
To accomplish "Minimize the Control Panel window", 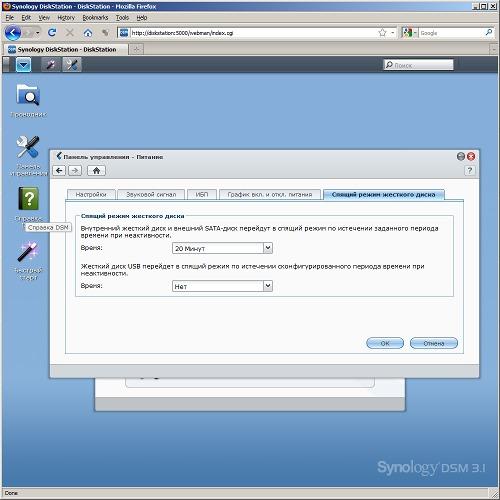I will (461, 156).
